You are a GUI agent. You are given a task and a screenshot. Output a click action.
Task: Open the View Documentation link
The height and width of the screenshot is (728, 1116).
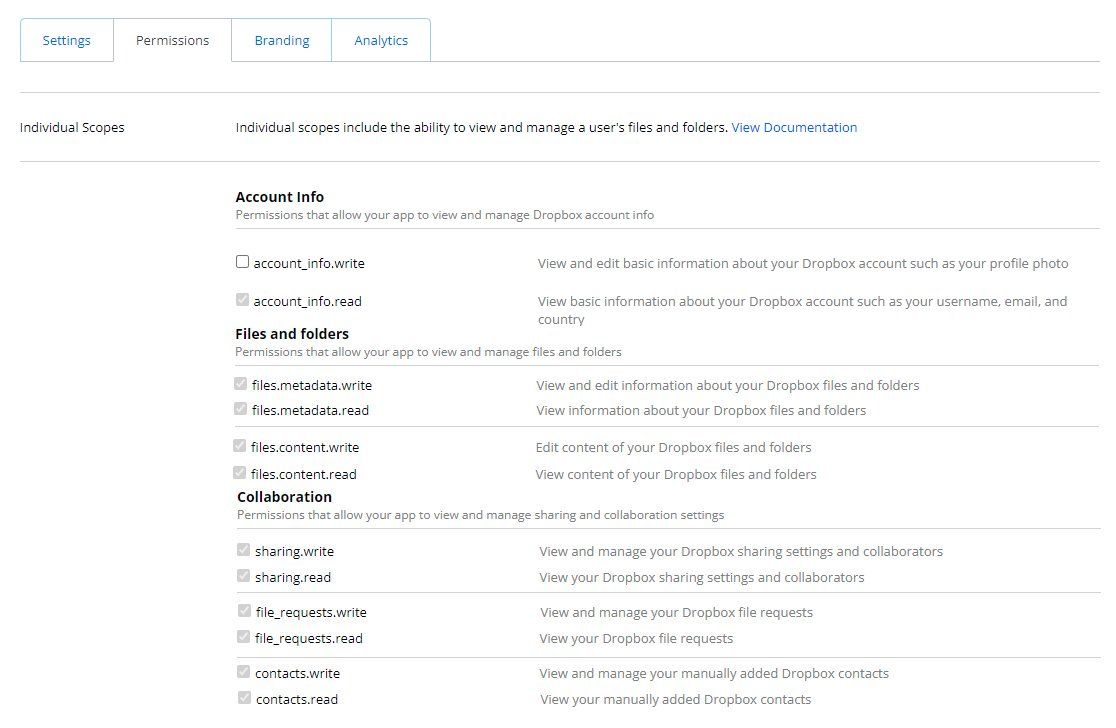point(794,128)
